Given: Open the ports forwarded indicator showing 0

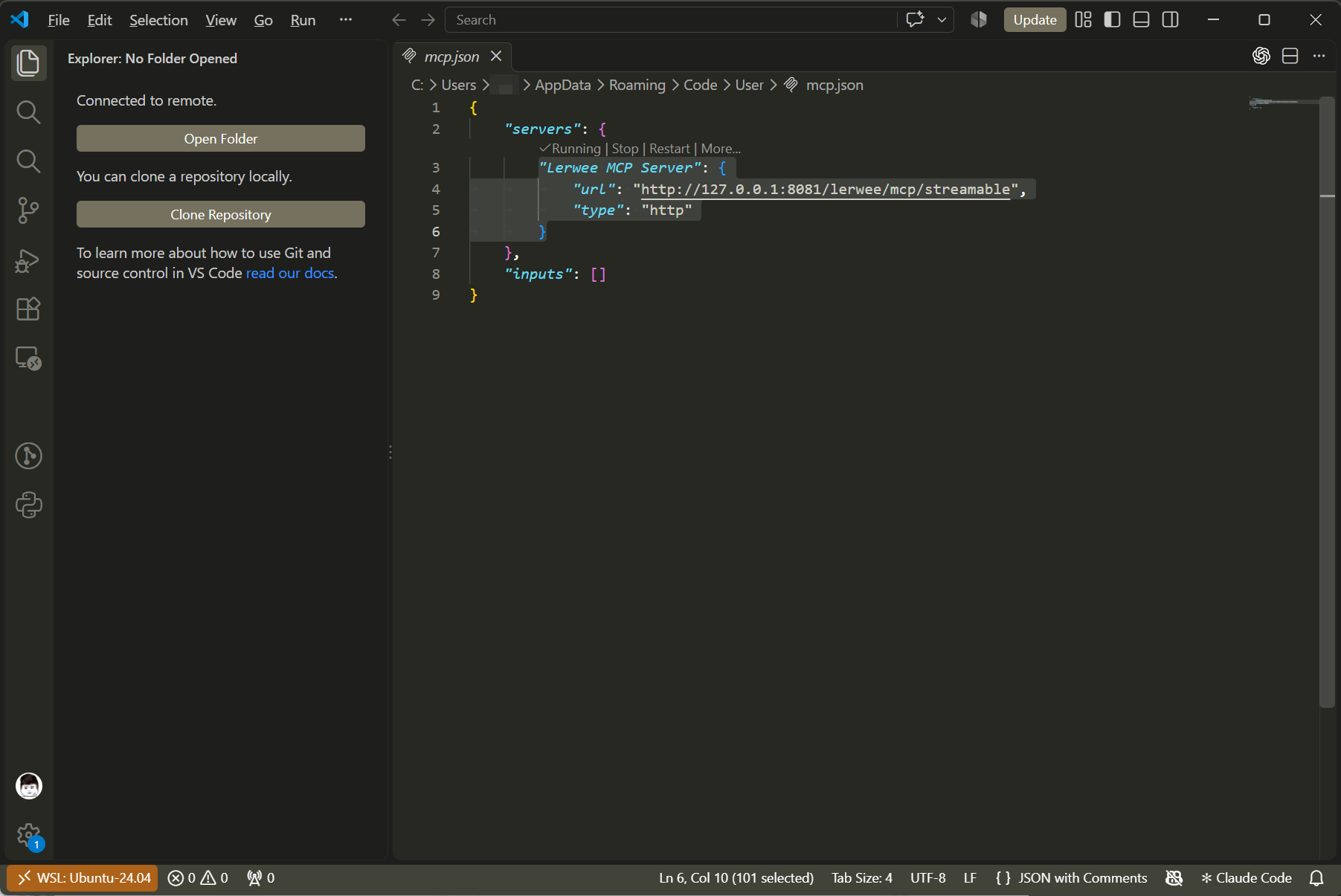Looking at the screenshot, I should point(261,878).
